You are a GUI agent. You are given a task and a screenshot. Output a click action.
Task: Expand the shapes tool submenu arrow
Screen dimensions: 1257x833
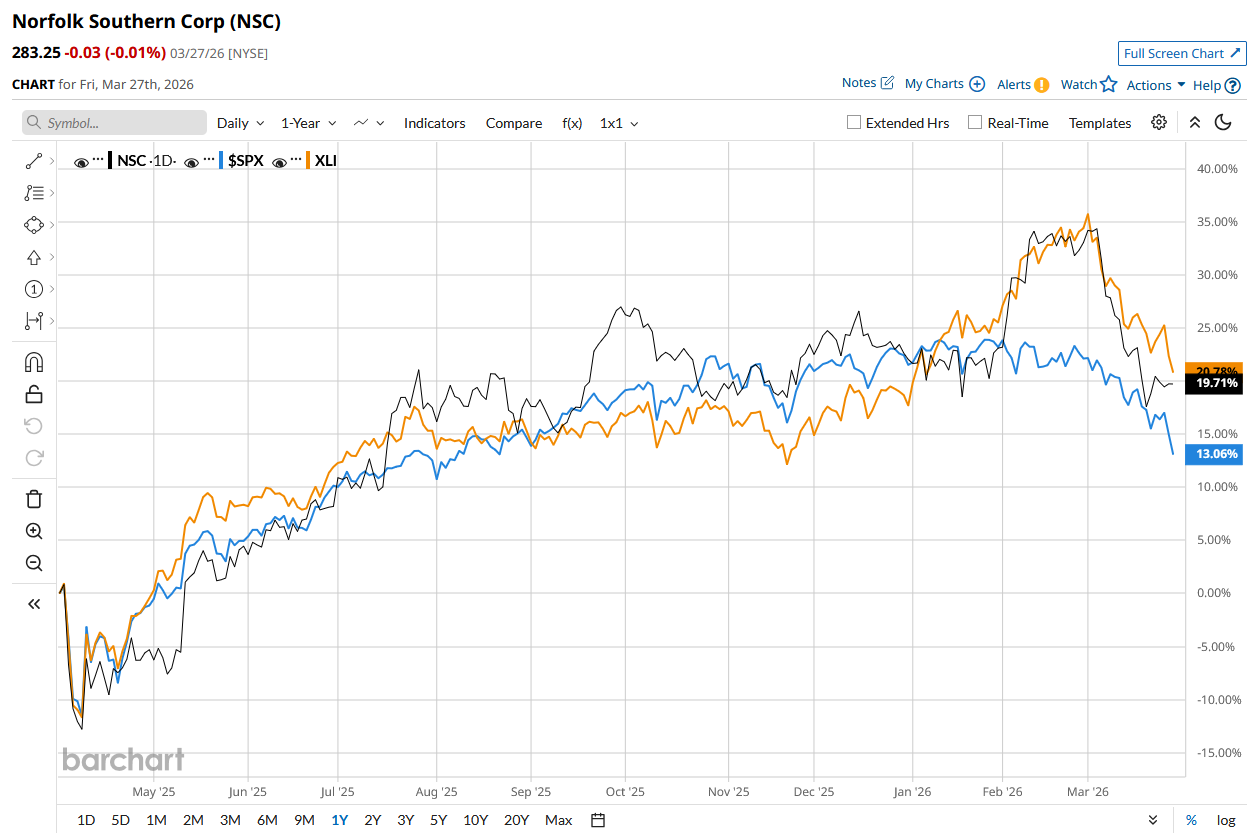pos(51,225)
